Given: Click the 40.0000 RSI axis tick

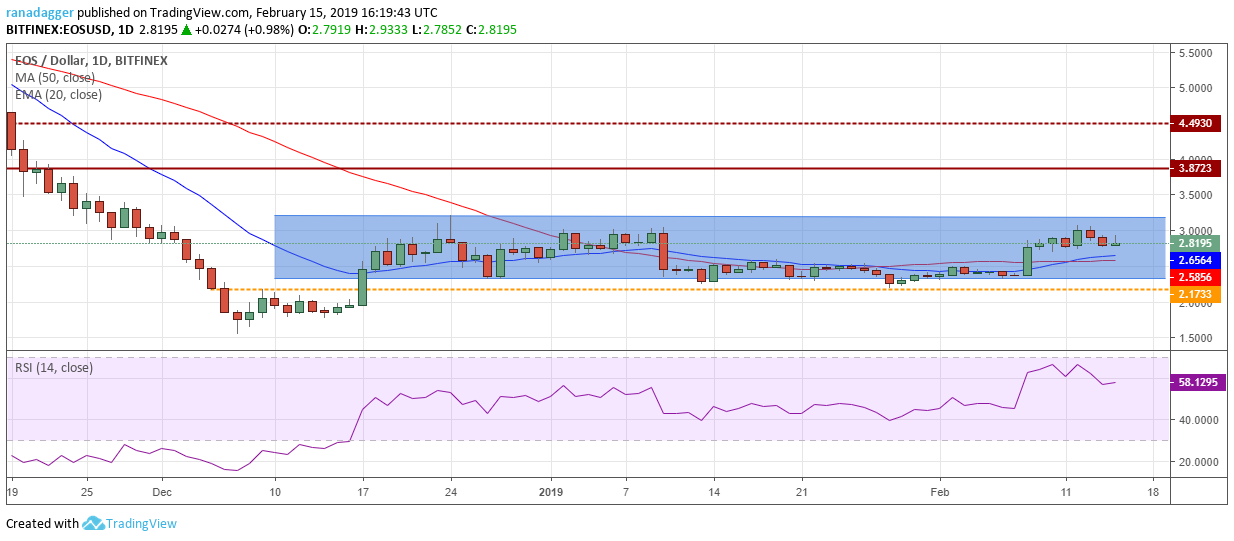Looking at the screenshot, I should (x=1197, y=420).
